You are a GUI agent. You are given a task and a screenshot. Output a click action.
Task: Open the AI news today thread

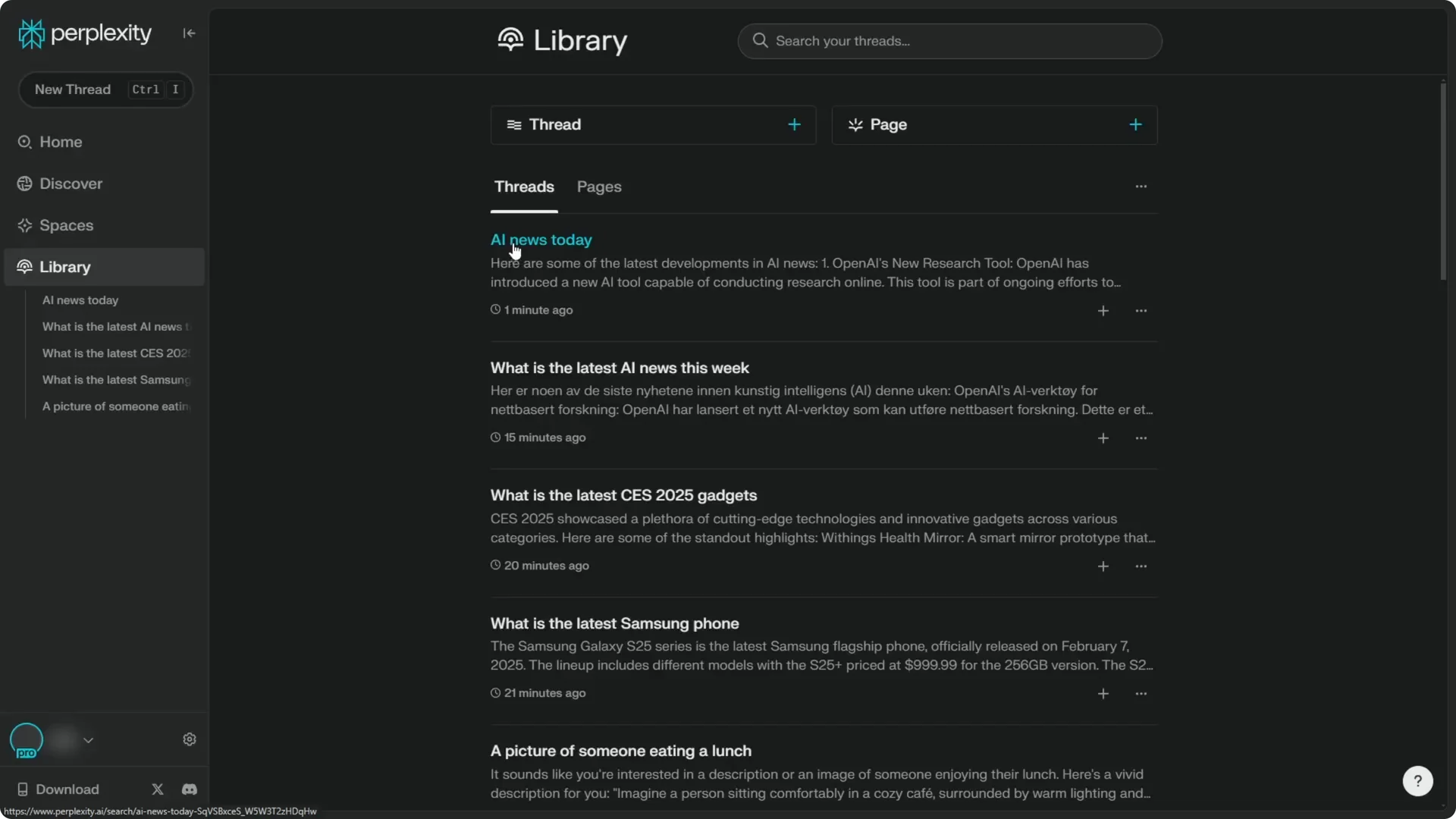pos(541,239)
